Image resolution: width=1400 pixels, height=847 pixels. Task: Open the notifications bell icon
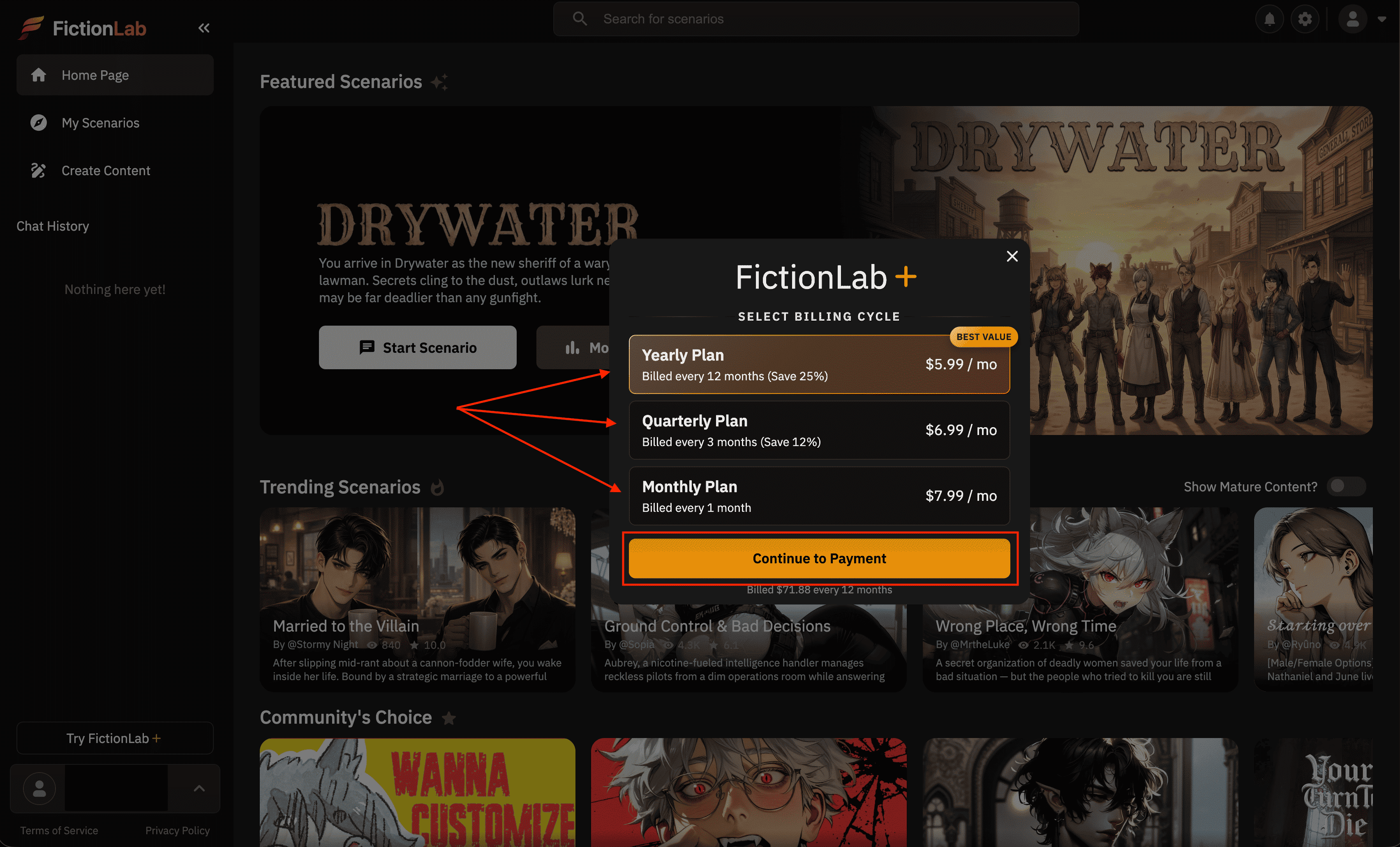(x=1269, y=19)
